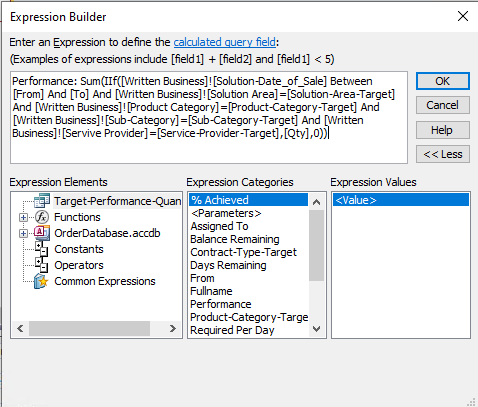Click the Functions fx icon
Viewport: 478px width, 407px height.
42,217
